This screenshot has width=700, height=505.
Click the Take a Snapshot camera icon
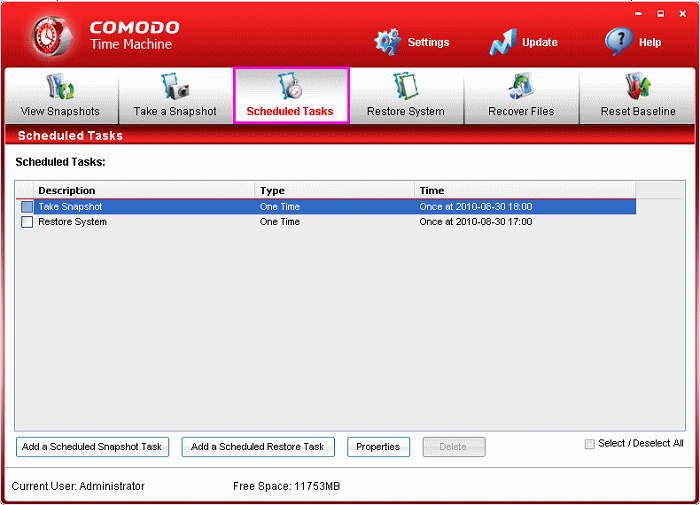pos(175,86)
